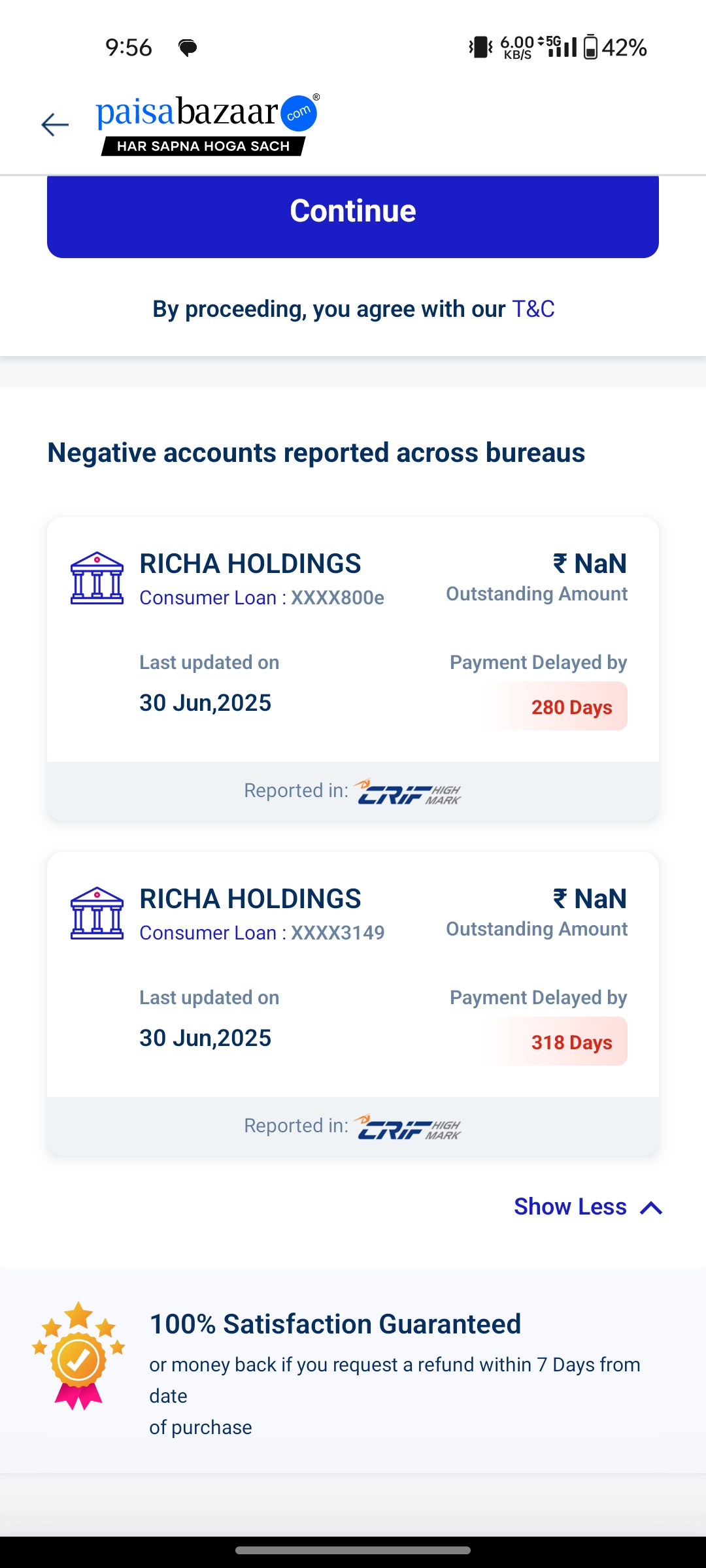
Task: Tap the Show Less chevron arrow
Action: (651, 1208)
